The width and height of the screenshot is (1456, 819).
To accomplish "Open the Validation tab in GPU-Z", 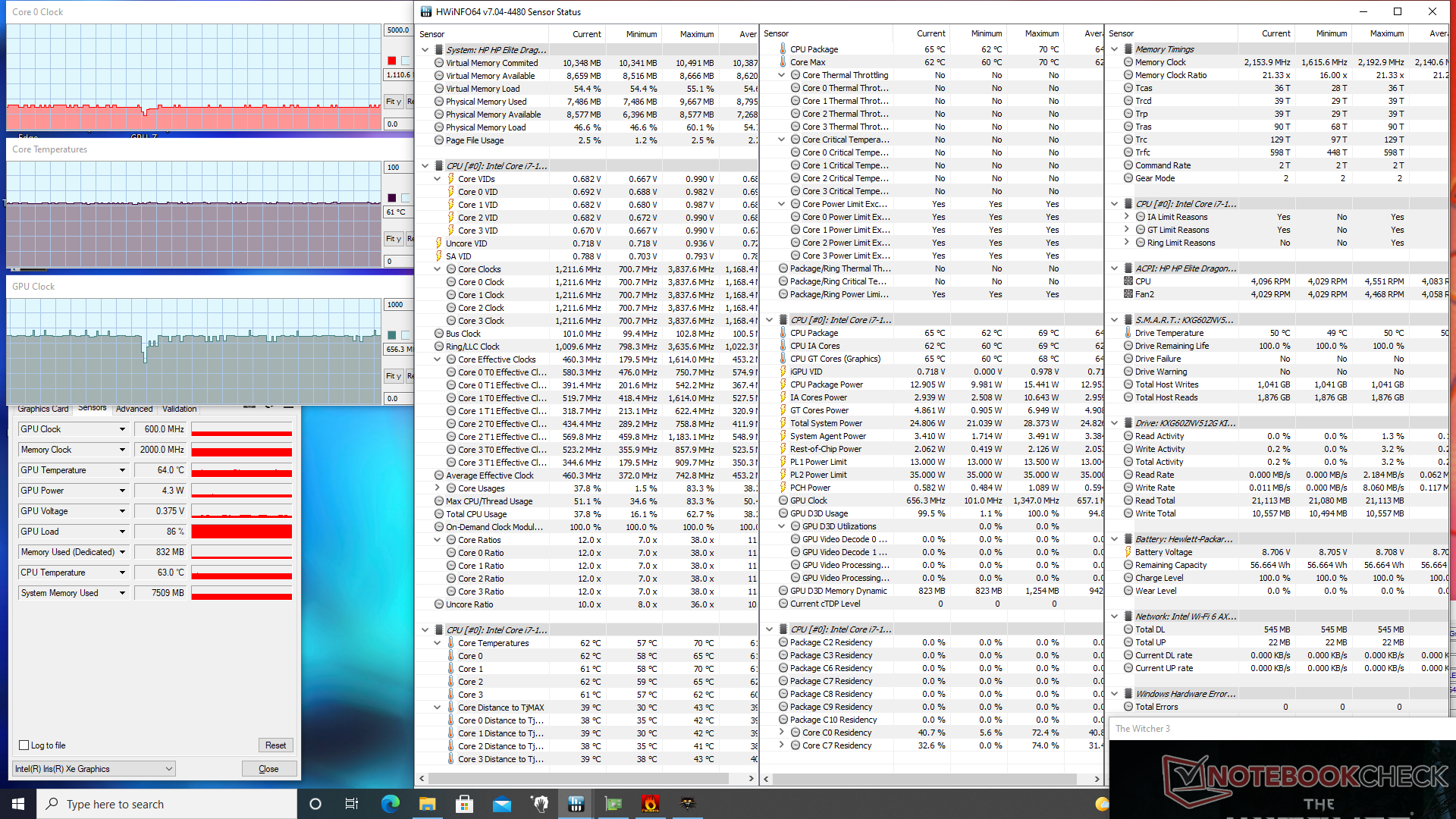I will click(x=180, y=409).
